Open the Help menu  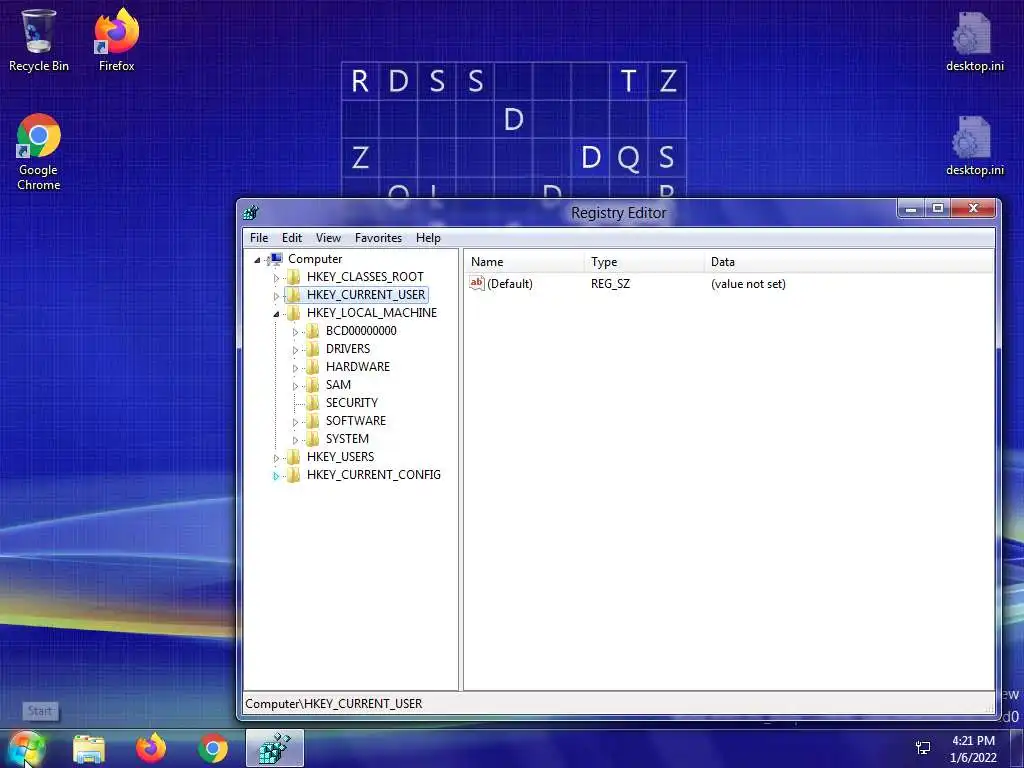(428, 238)
